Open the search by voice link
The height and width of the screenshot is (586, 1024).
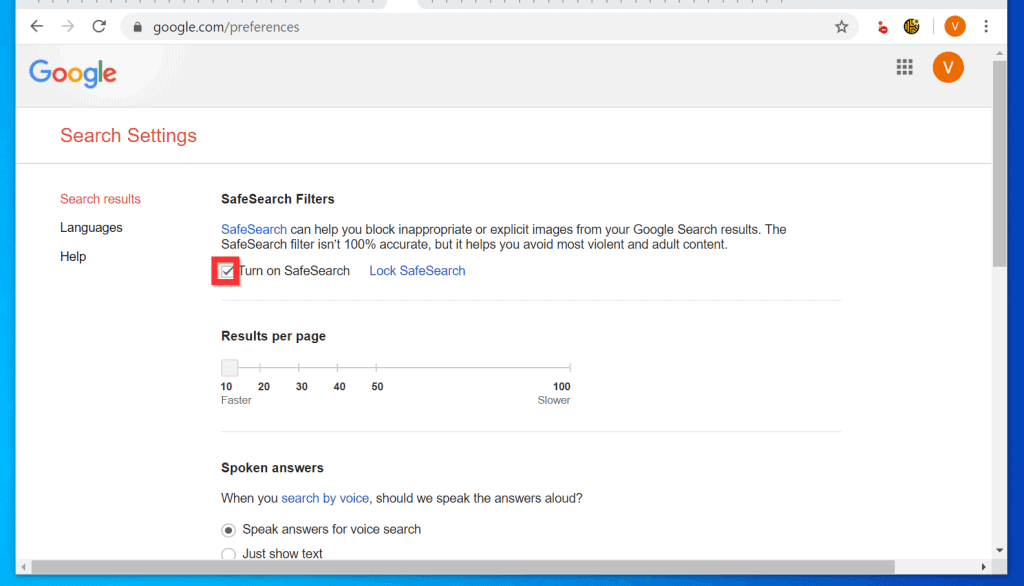325,498
